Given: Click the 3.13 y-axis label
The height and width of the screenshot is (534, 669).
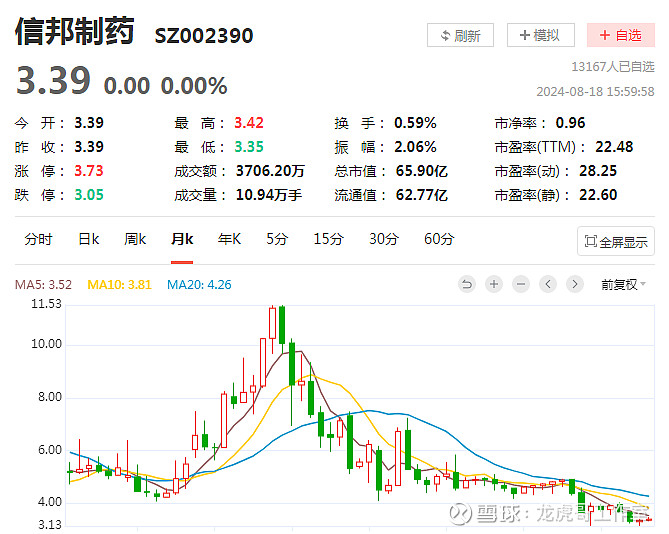Looking at the screenshot, I should (x=49, y=525).
